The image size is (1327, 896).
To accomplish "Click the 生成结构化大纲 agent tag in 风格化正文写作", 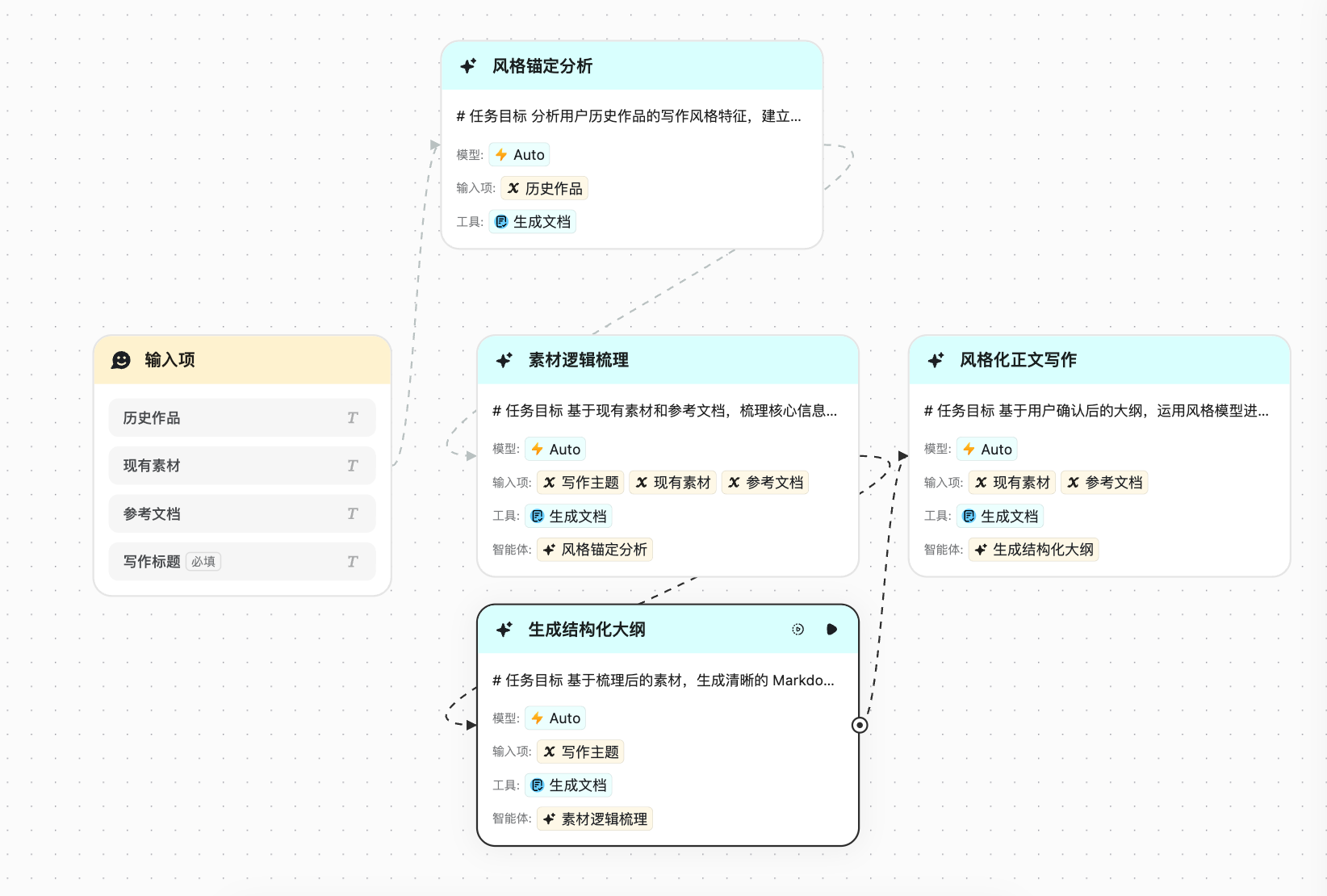I will coord(1034,550).
